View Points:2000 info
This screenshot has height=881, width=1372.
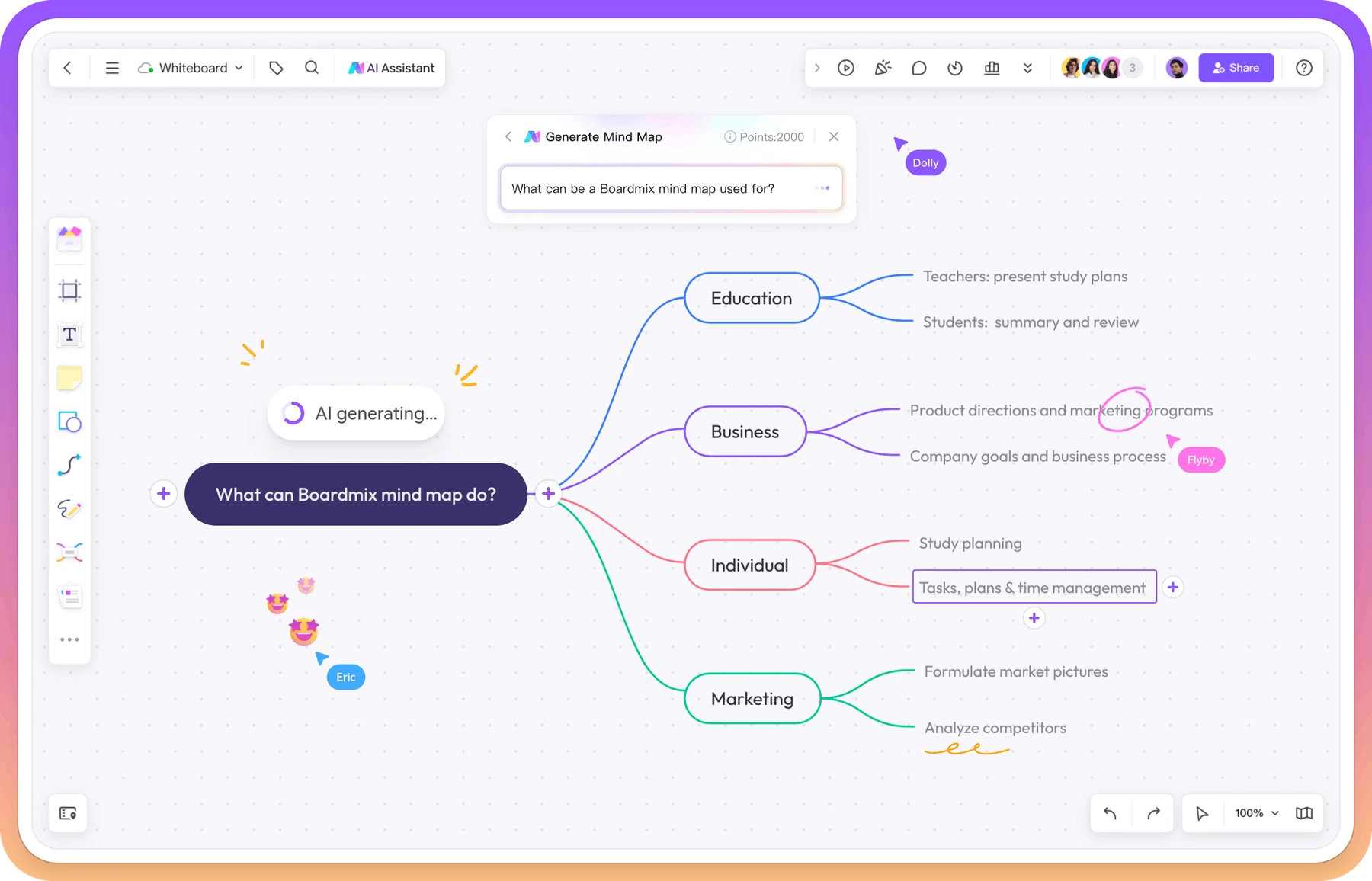(x=764, y=136)
